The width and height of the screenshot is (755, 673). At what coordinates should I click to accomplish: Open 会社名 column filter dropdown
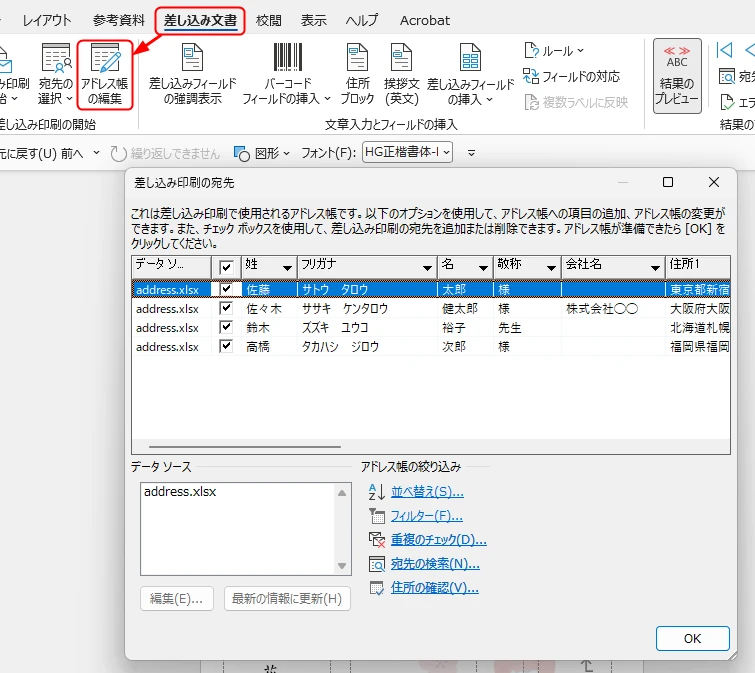[x=655, y=268]
